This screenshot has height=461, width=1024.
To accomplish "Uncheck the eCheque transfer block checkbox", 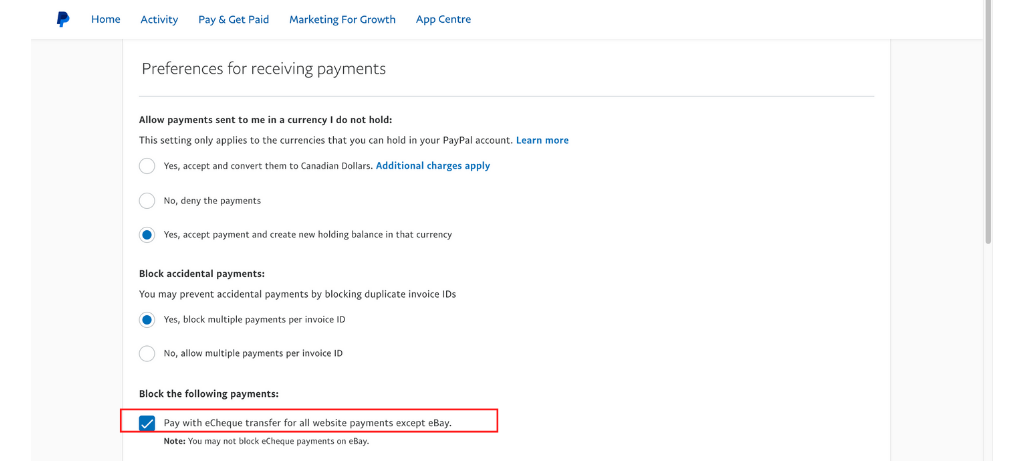I will [147, 423].
